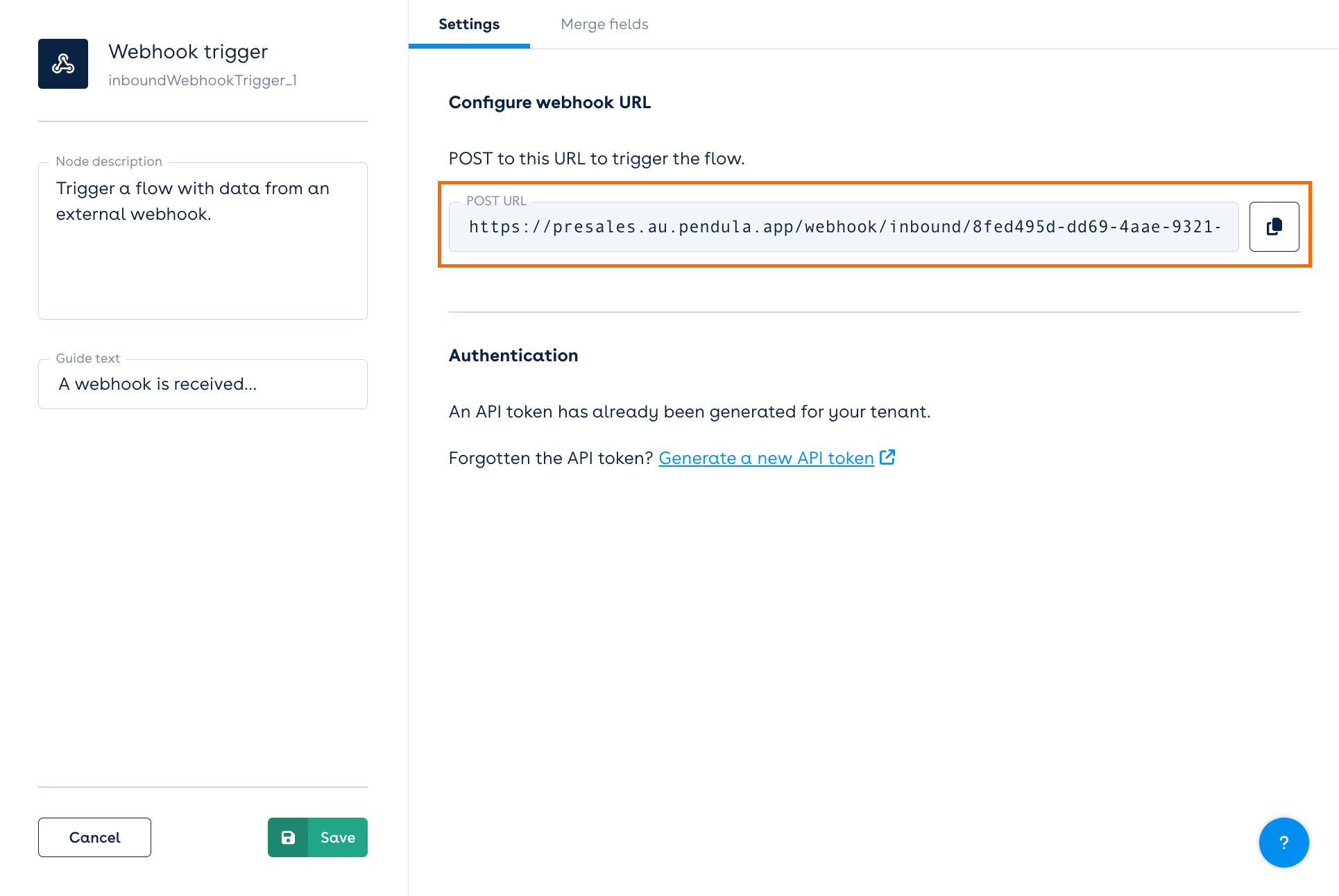
Task: Click the Guide text input field
Action: pos(203,384)
